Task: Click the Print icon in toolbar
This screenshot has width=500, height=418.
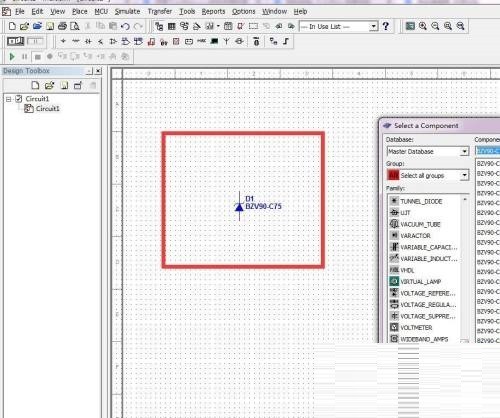Action: click(x=62, y=26)
